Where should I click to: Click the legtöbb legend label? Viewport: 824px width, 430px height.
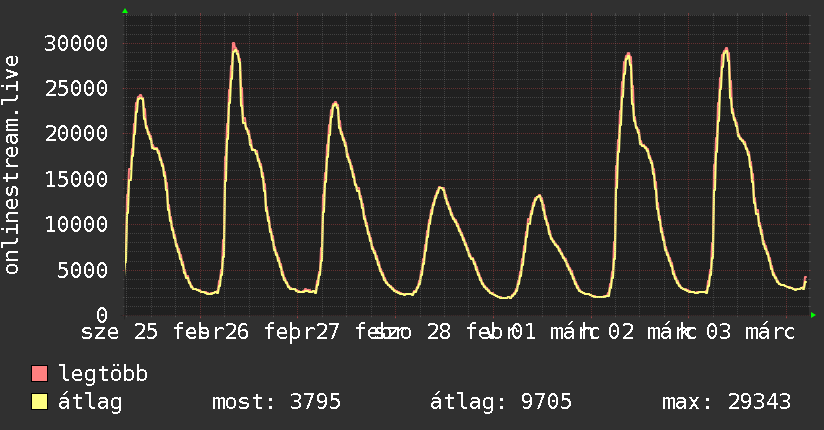pyautogui.click(x=103, y=373)
